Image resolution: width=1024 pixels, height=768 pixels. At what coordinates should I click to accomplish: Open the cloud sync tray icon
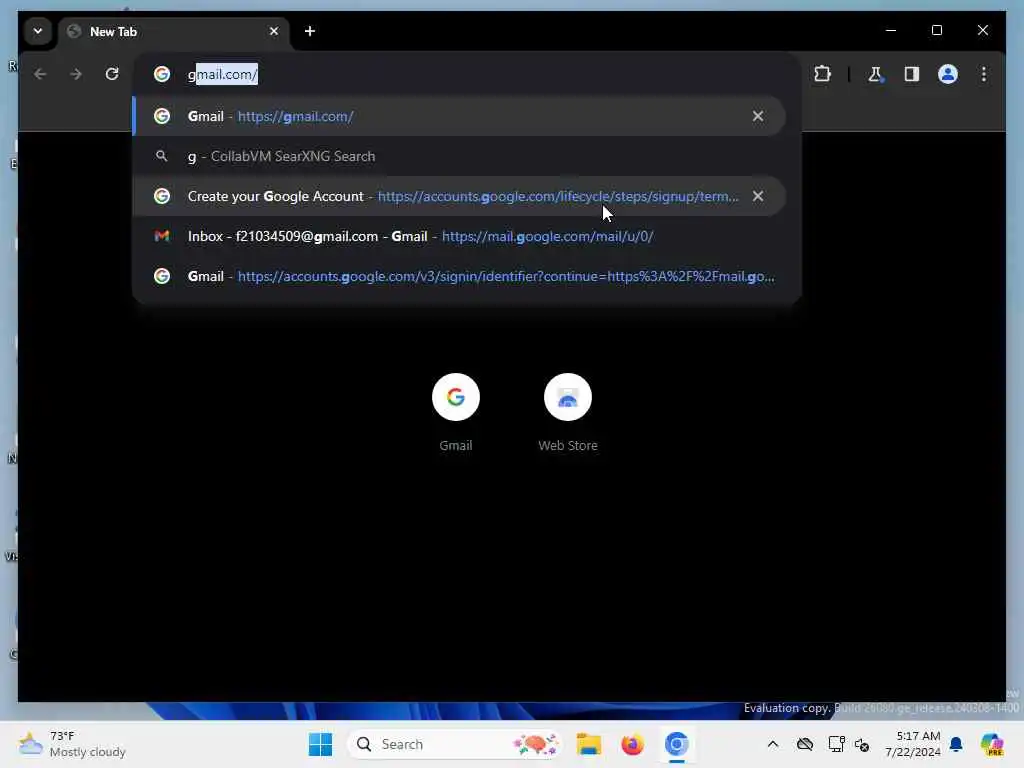(x=805, y=744)
